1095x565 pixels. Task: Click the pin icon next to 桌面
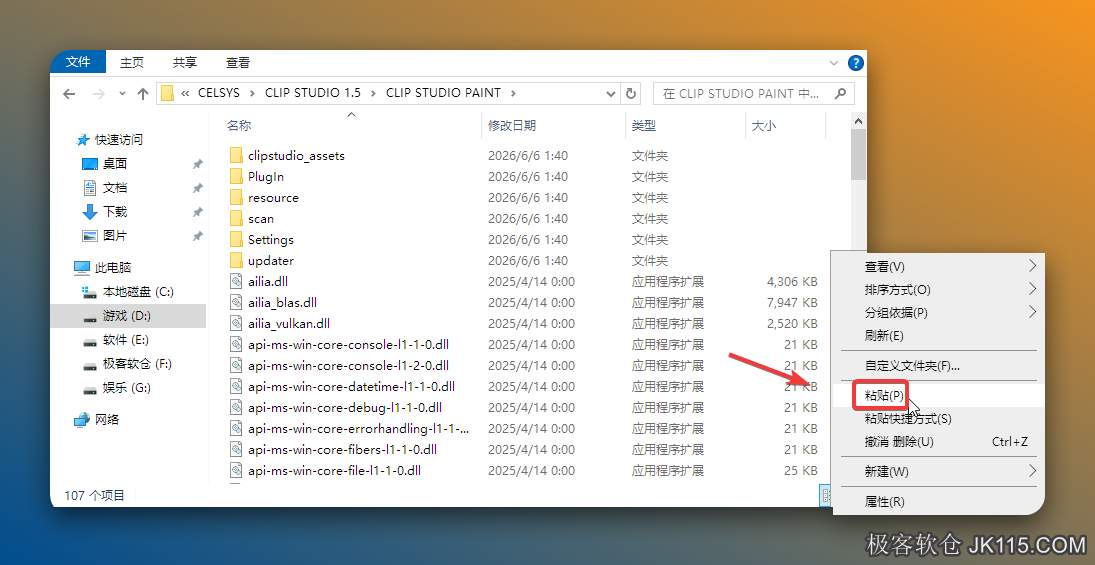(x=198, y=164)
